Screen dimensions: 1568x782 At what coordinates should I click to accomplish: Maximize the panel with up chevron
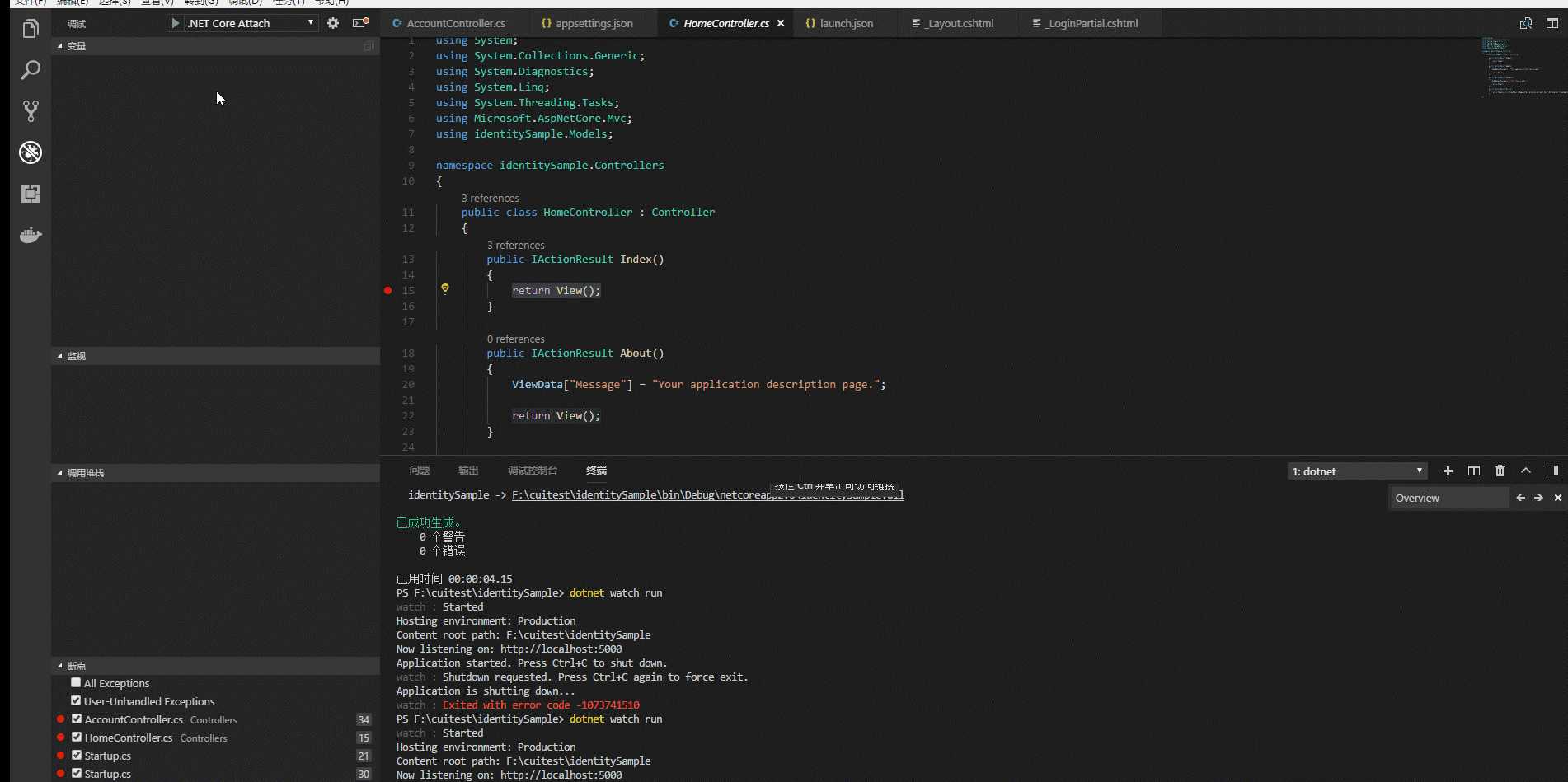pos(1526,471)
